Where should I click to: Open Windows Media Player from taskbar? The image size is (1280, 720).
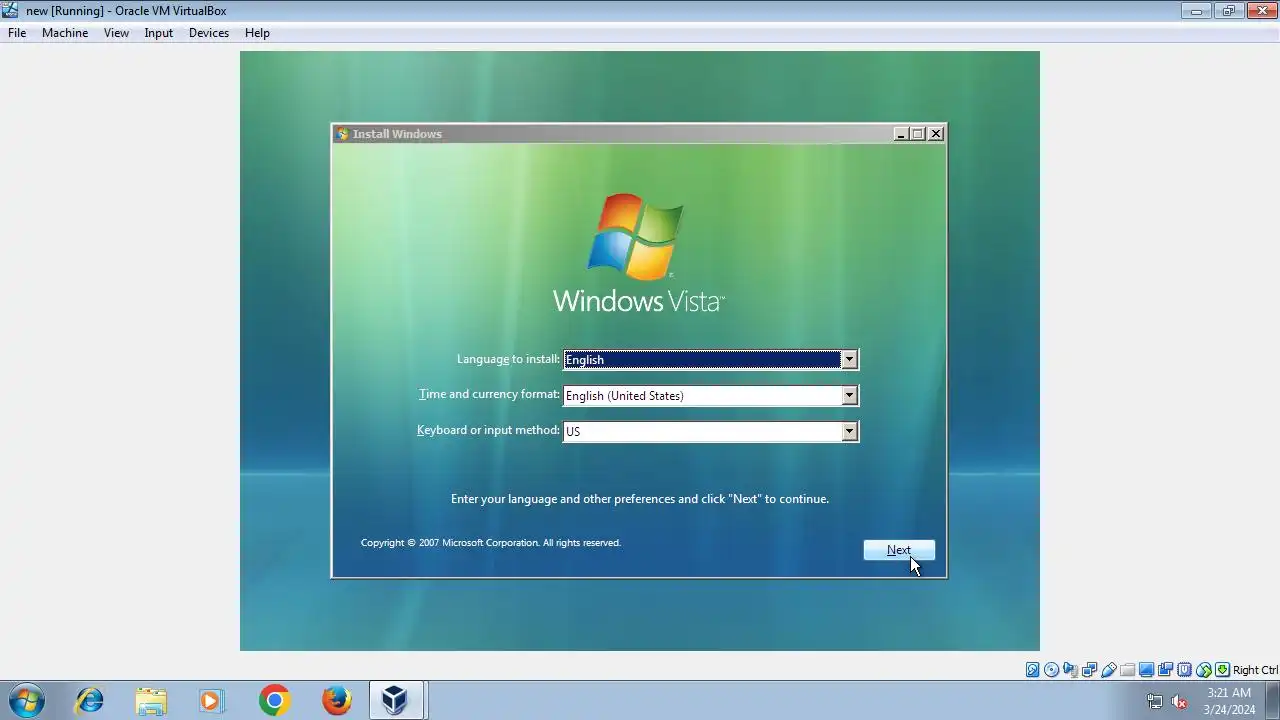(x=212, y=700)
